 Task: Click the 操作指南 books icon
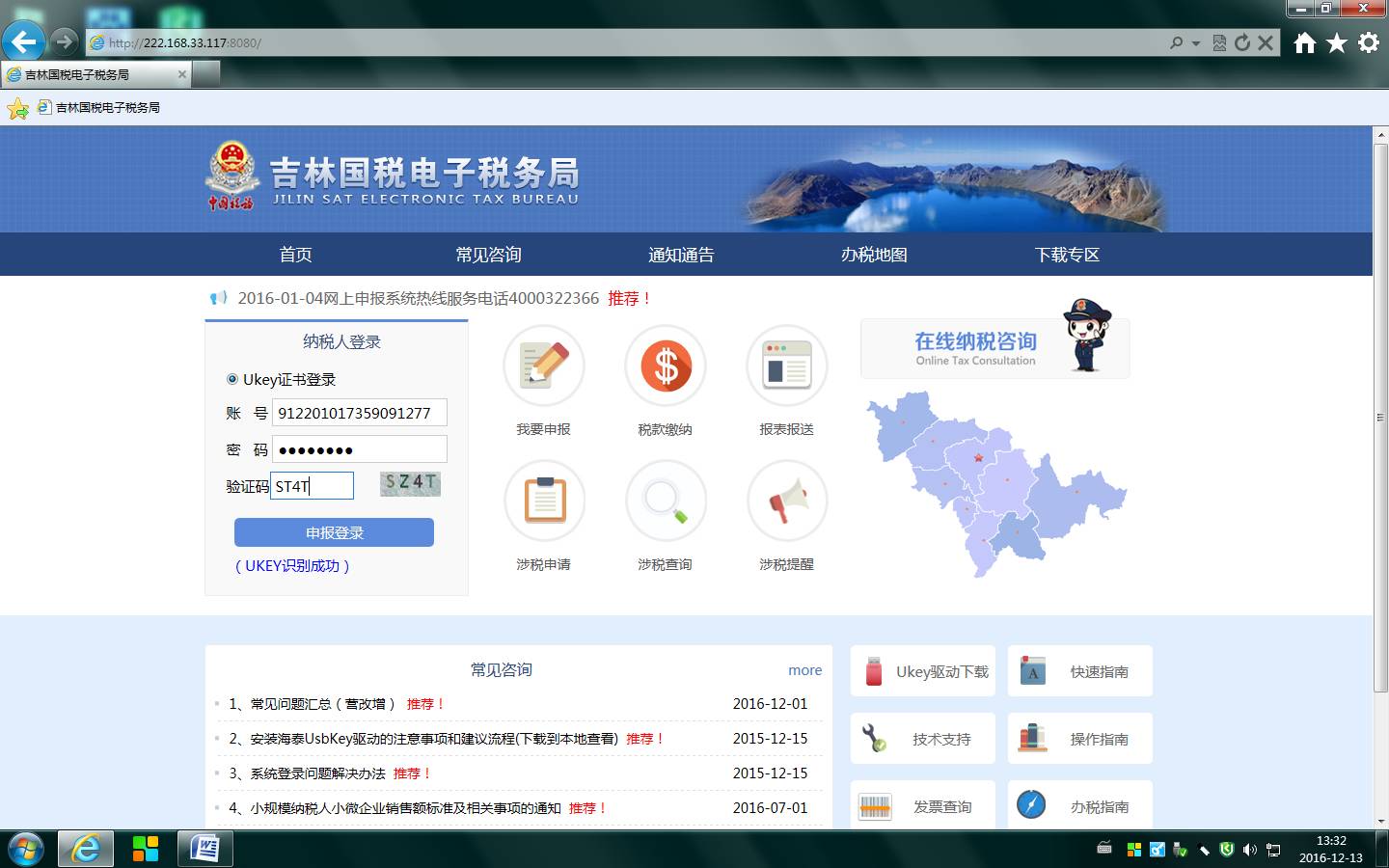1032,739
